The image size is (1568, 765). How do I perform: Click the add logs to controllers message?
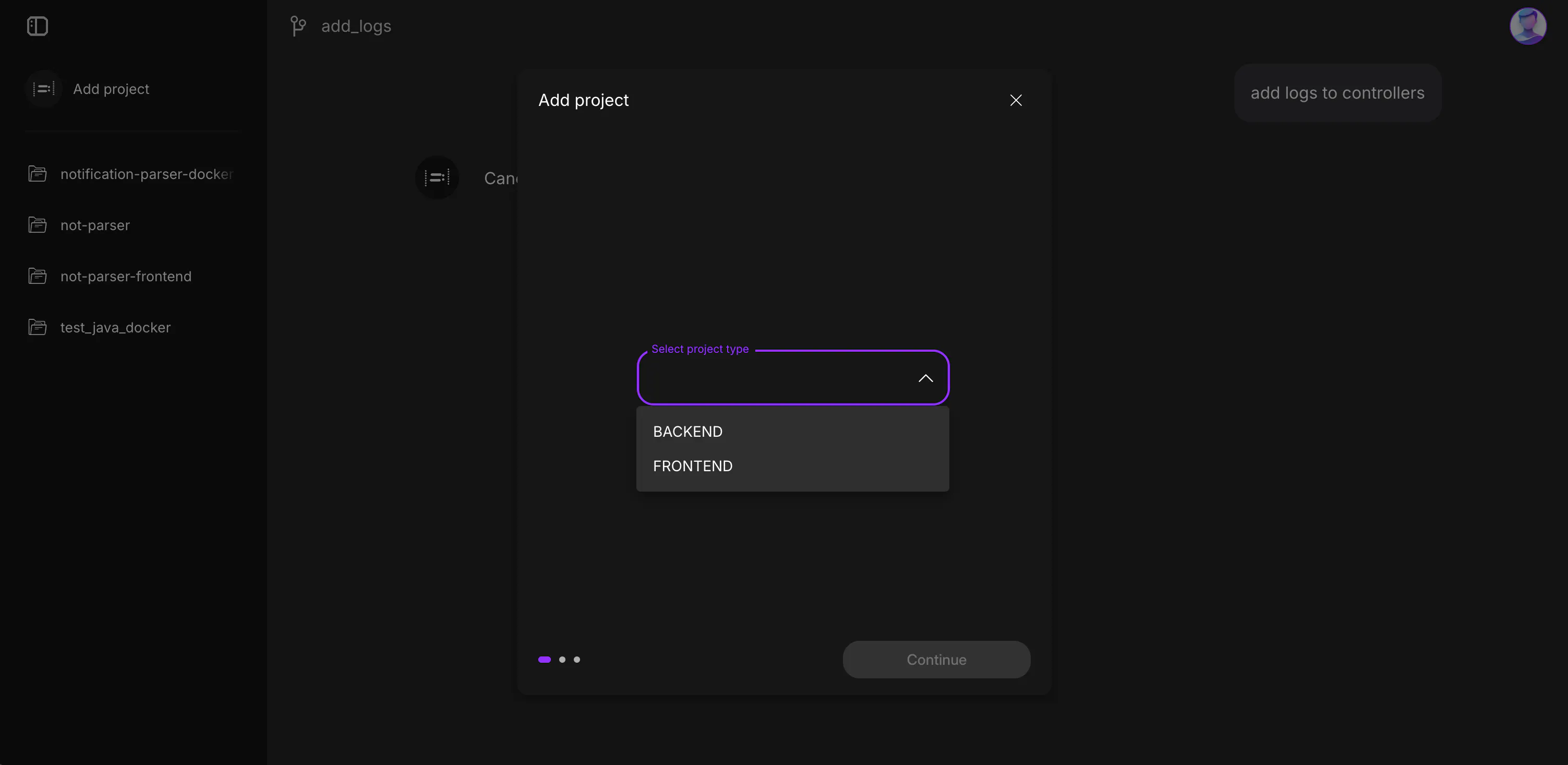point(1337,92)
